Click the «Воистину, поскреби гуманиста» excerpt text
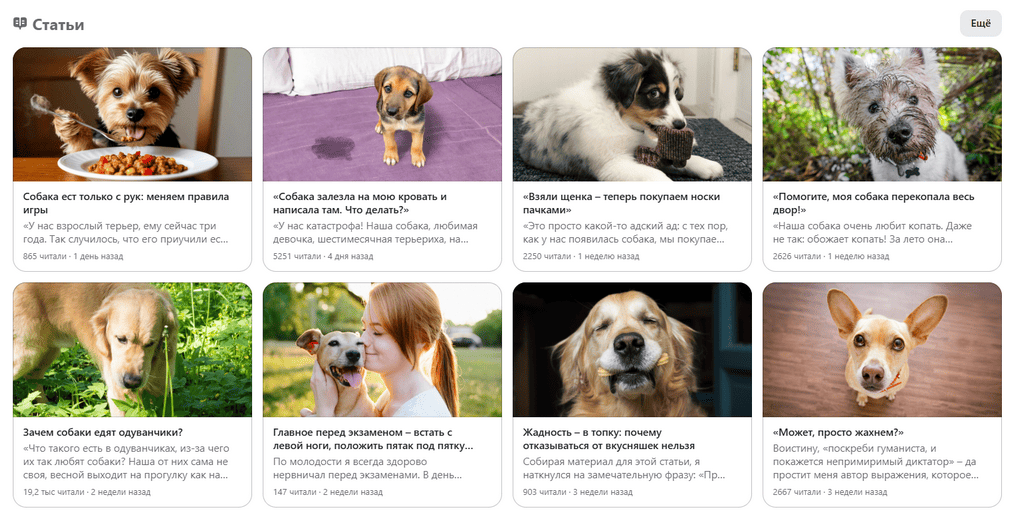This screenshot has height=515, width=1024. (876, 461)
